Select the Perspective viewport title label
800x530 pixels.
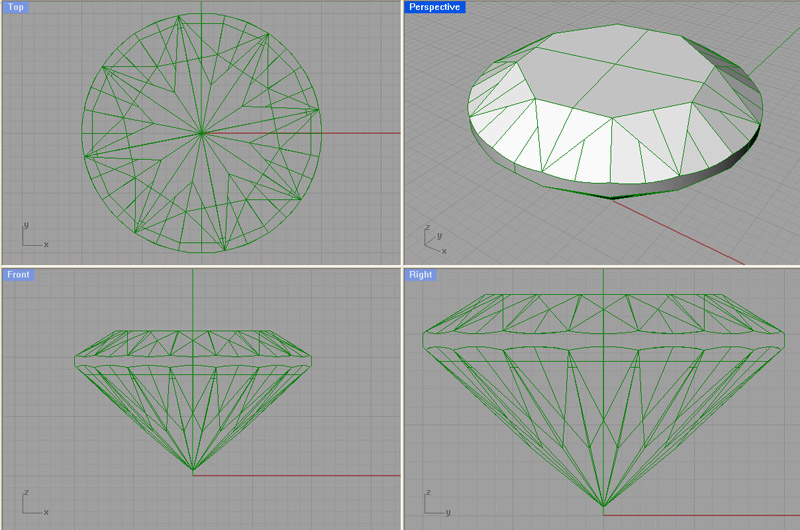(x=435, y=7)
